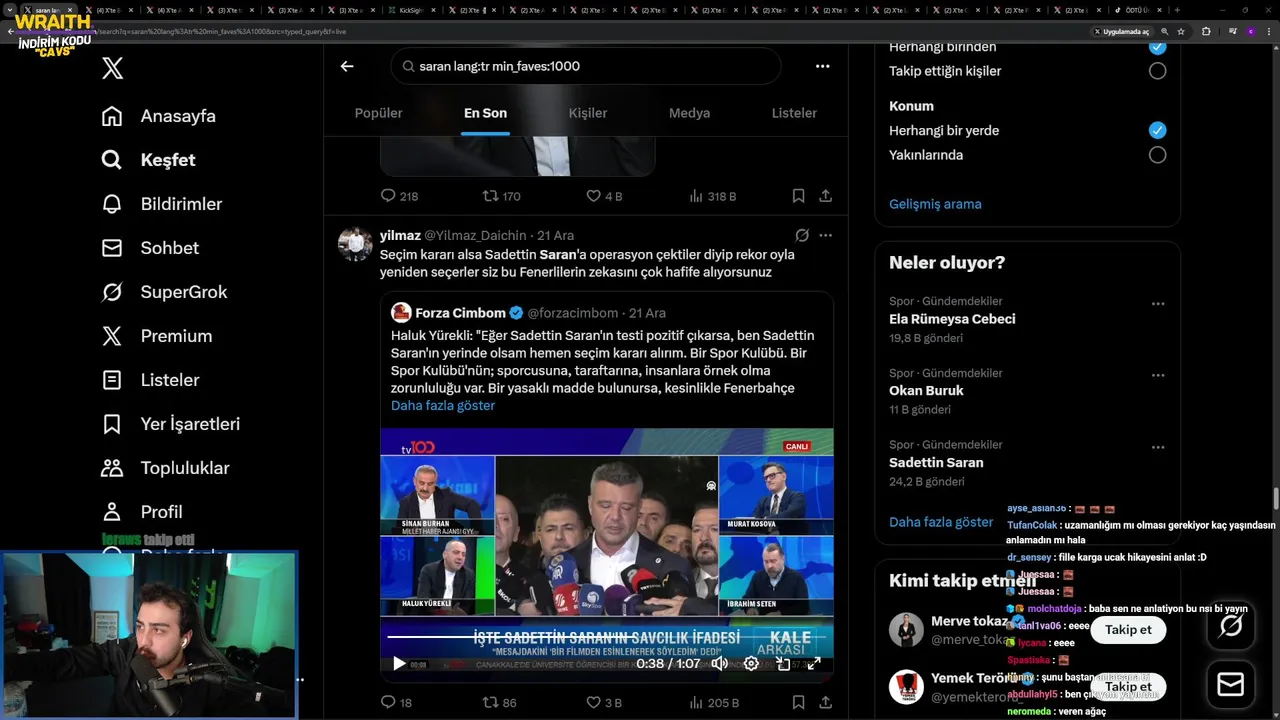Open video settings gear
1280x720 pixels.
[x=751, y=663]
